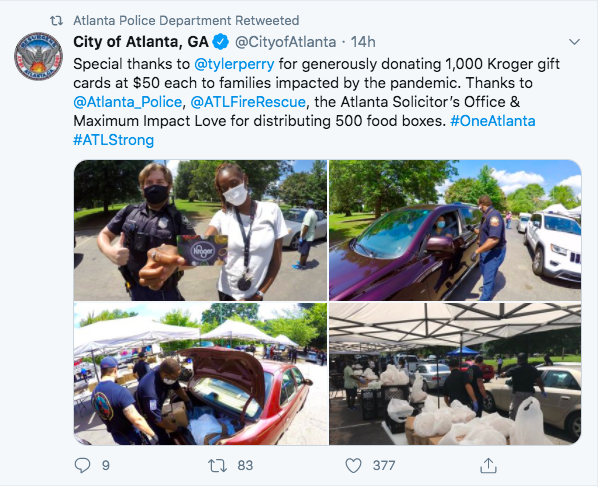This screenshot has width=598, height=487.
Task: Open the share upload icon
Action: point(488,465)
